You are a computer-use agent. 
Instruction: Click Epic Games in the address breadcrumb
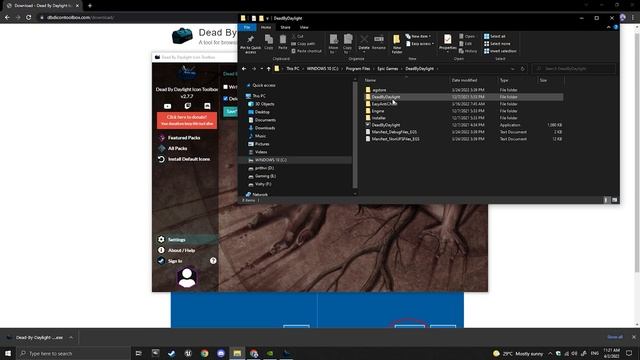click(x=387, y=69)
